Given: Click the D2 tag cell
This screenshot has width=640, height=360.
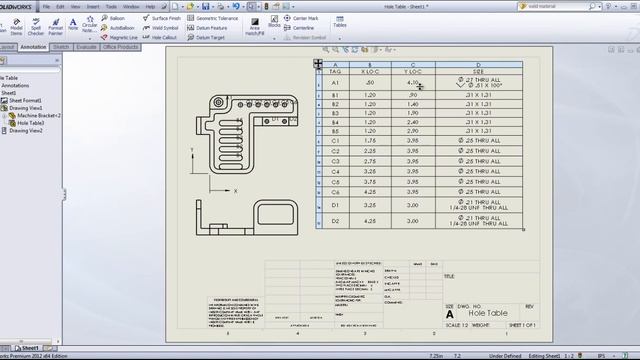Looking at the screenshot, I should 335,221.
